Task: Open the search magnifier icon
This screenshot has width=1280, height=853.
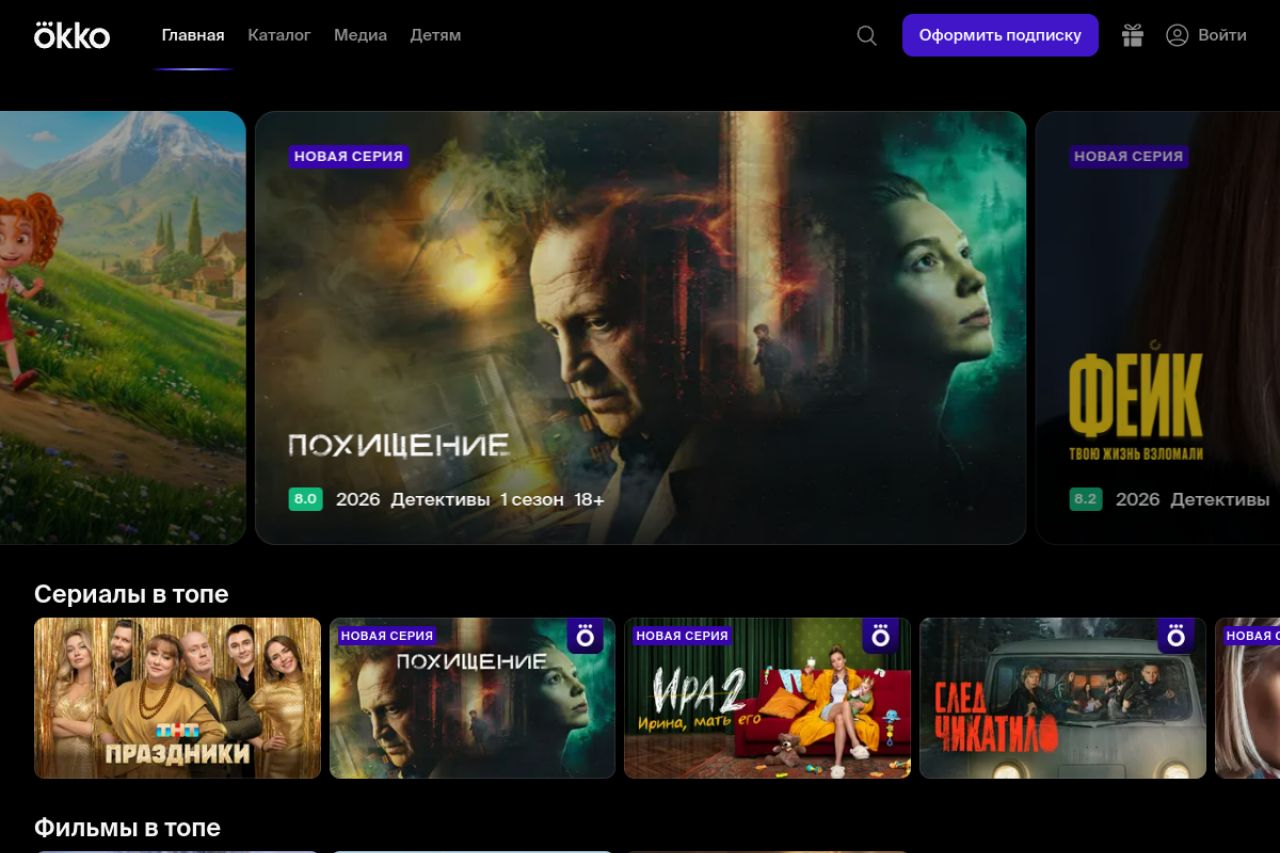Action: pos(867,36)
